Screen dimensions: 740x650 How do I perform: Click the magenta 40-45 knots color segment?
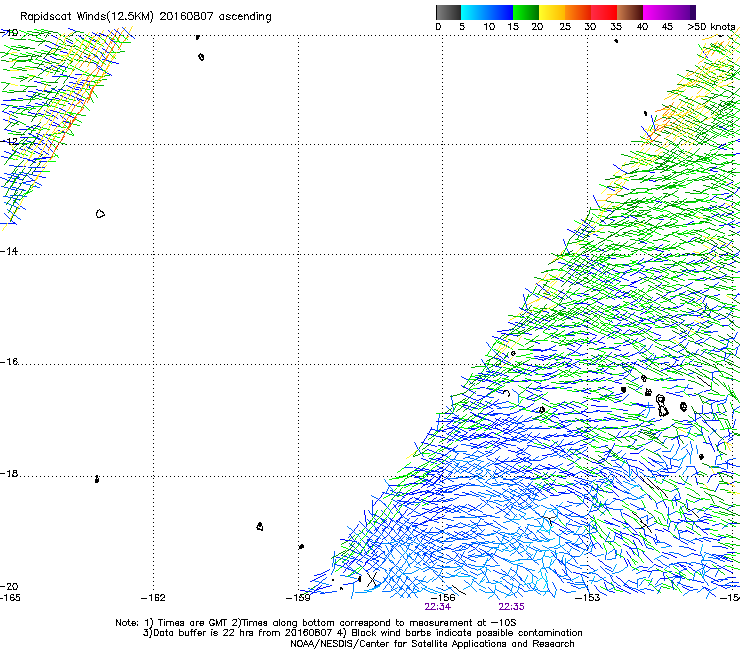click(656, 12)
